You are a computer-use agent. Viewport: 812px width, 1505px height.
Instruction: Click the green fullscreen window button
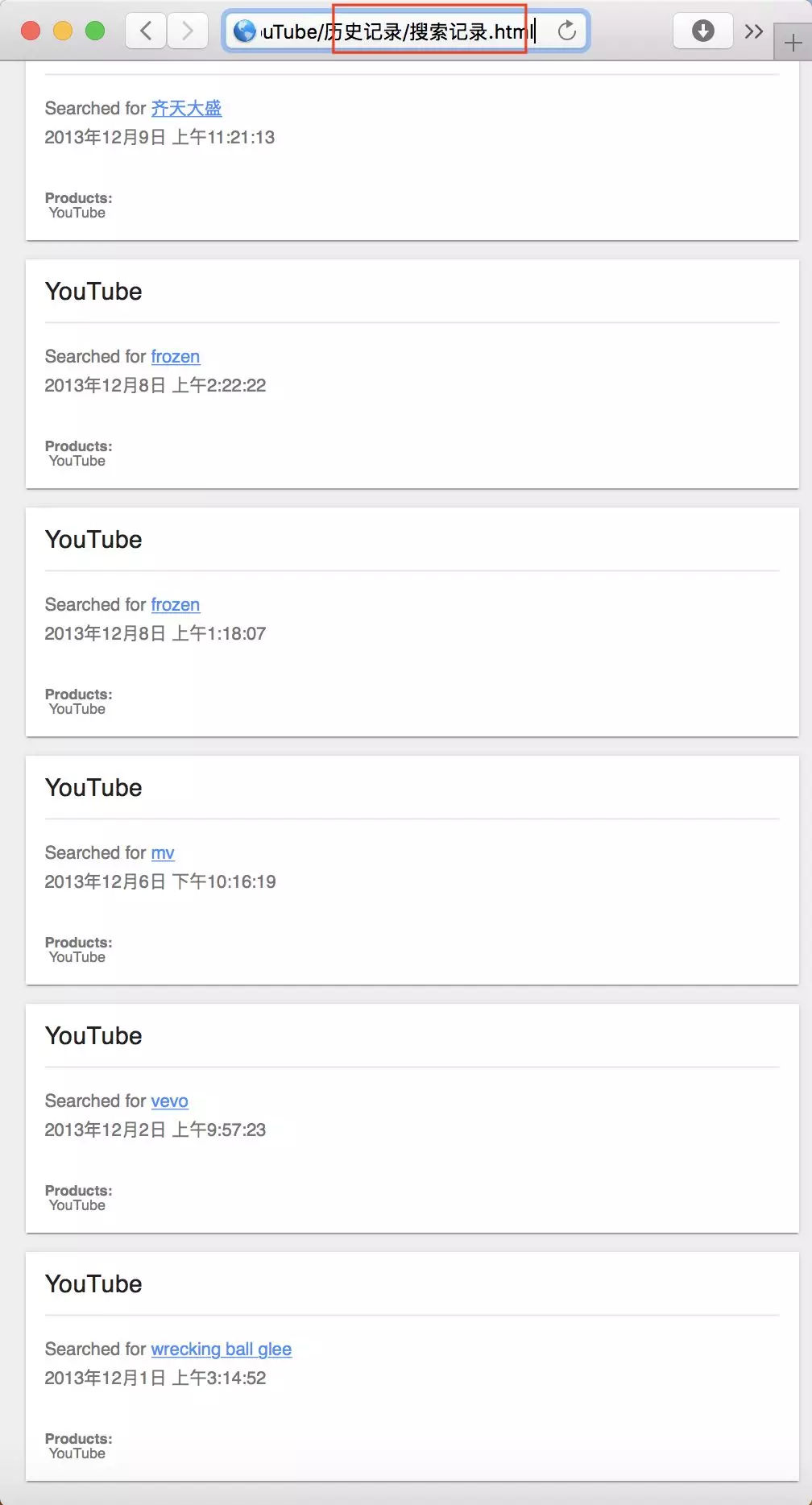(95, 31)
